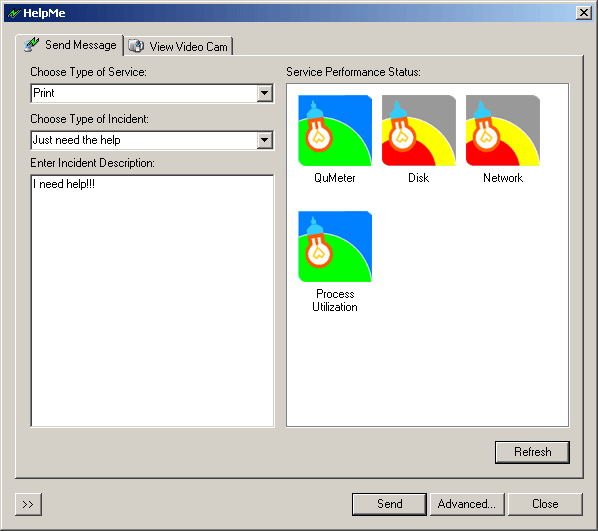Click the Just need the help combo field

[152, 140]
